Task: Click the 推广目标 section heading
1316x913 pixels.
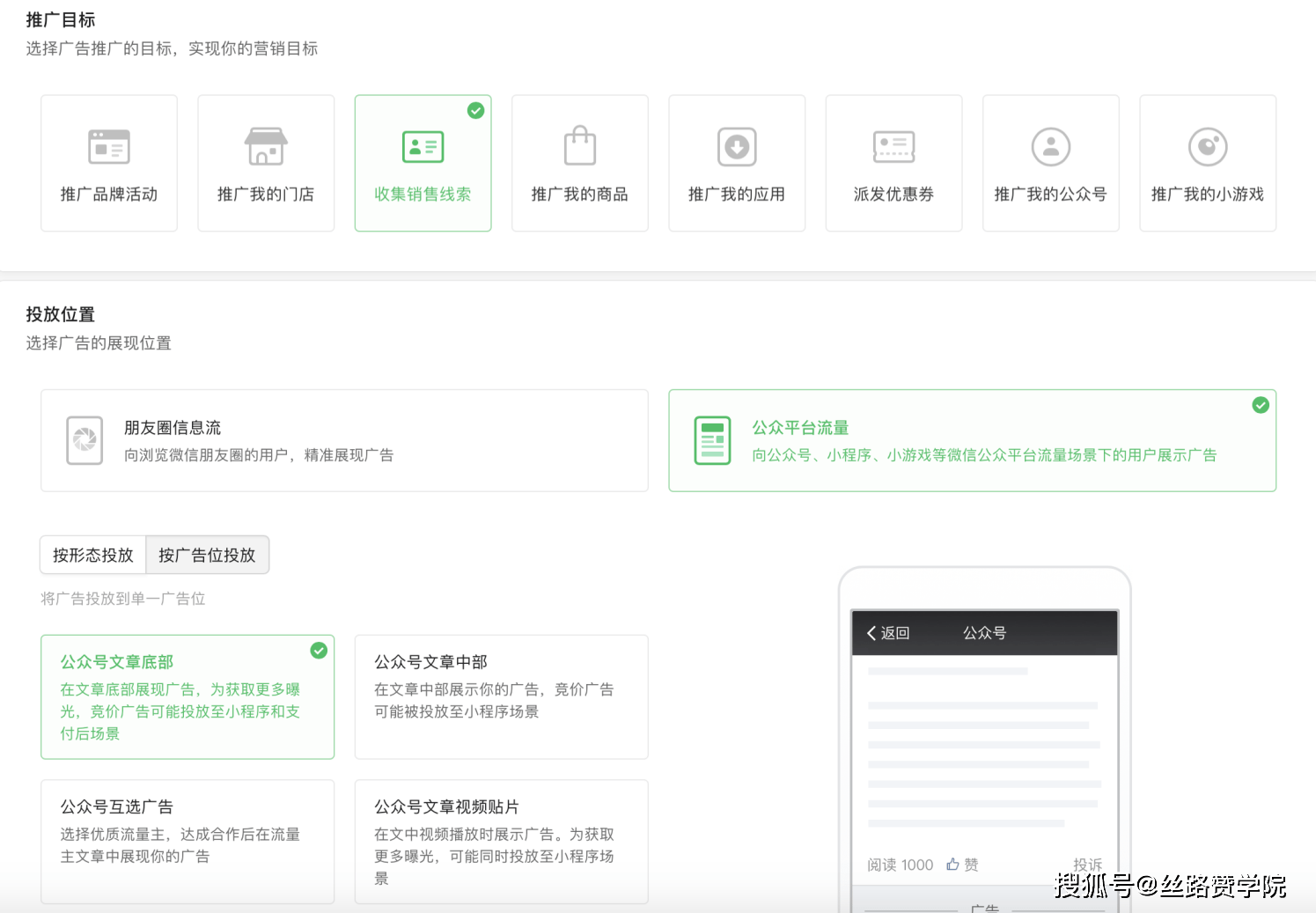Action: pyautogui.click(x=61, y=19)
